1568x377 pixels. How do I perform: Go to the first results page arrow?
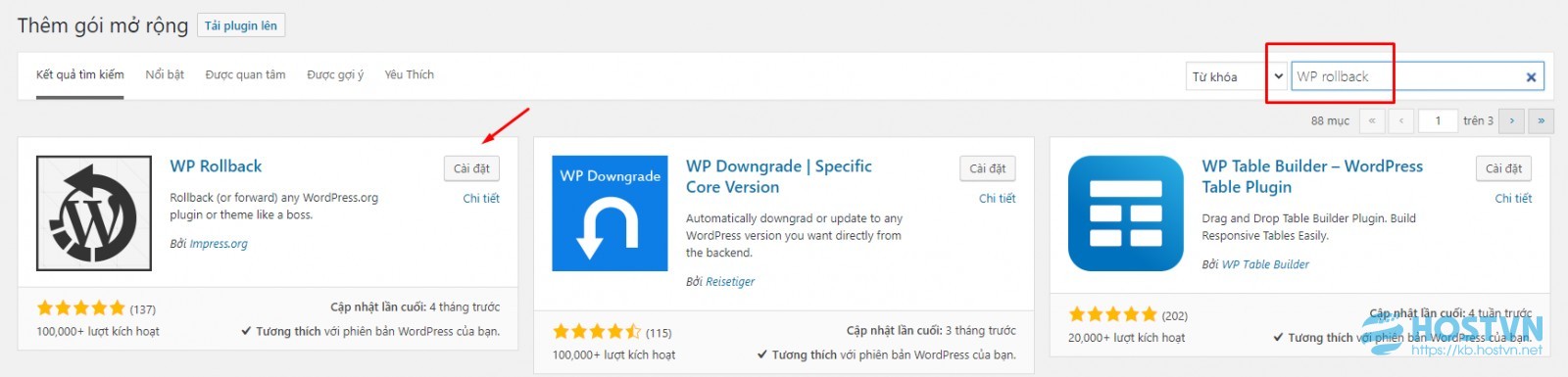pos(1372,120)
